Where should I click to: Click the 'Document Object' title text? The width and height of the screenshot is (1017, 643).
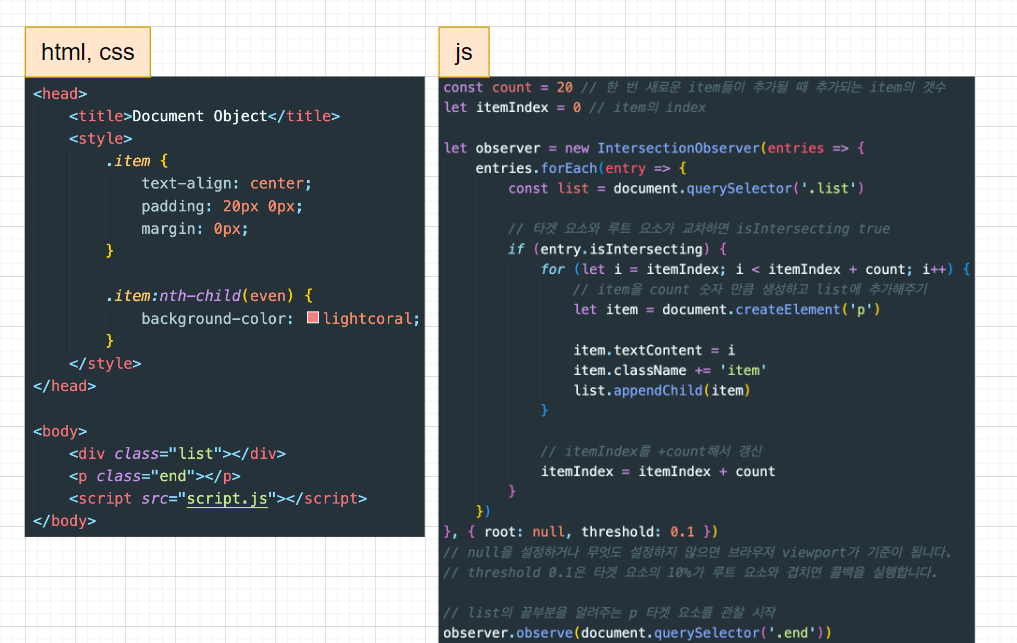pyautogui.click(x=200, y=116)
